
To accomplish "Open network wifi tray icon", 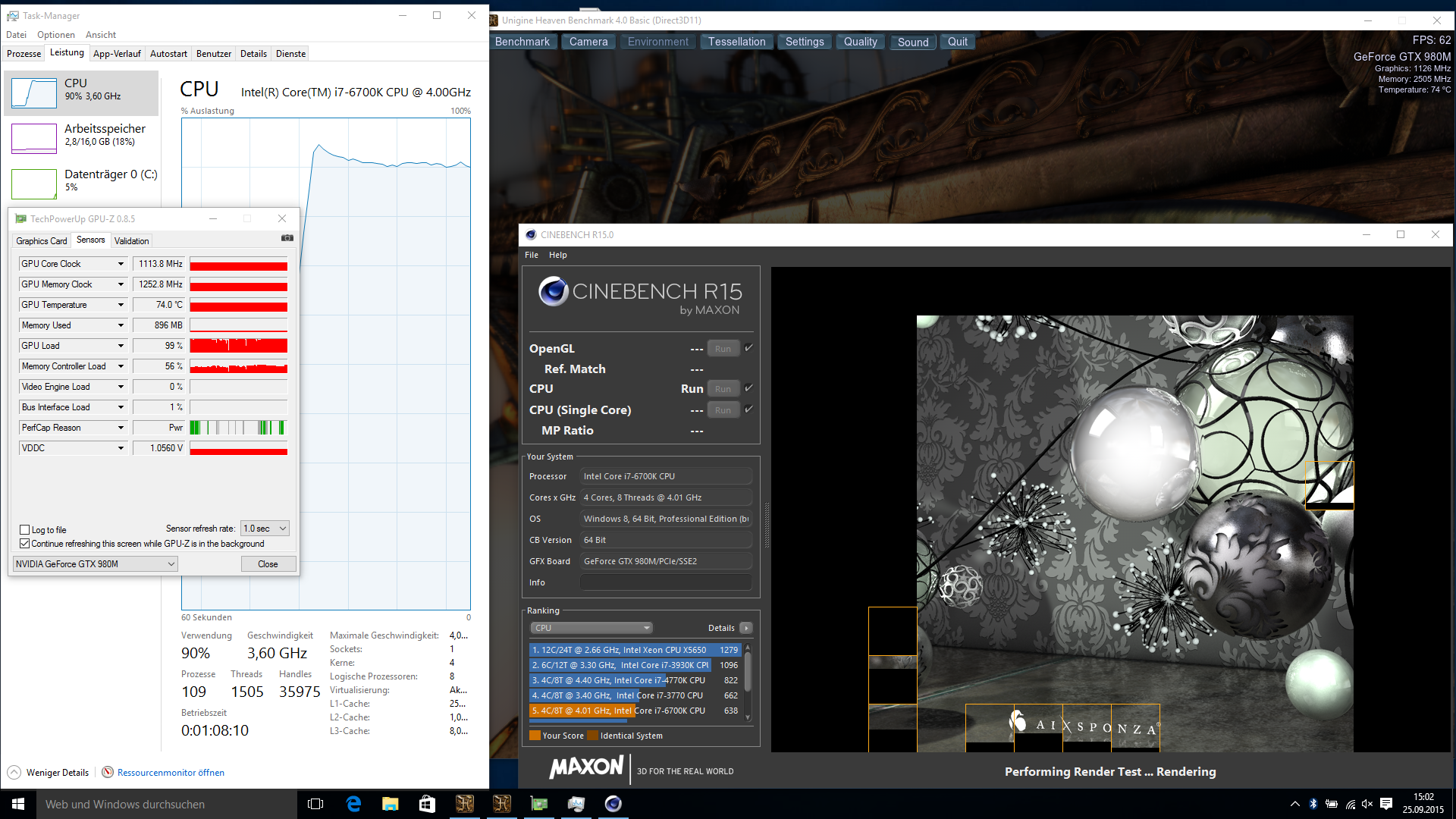I will [x=1351, y=804].
